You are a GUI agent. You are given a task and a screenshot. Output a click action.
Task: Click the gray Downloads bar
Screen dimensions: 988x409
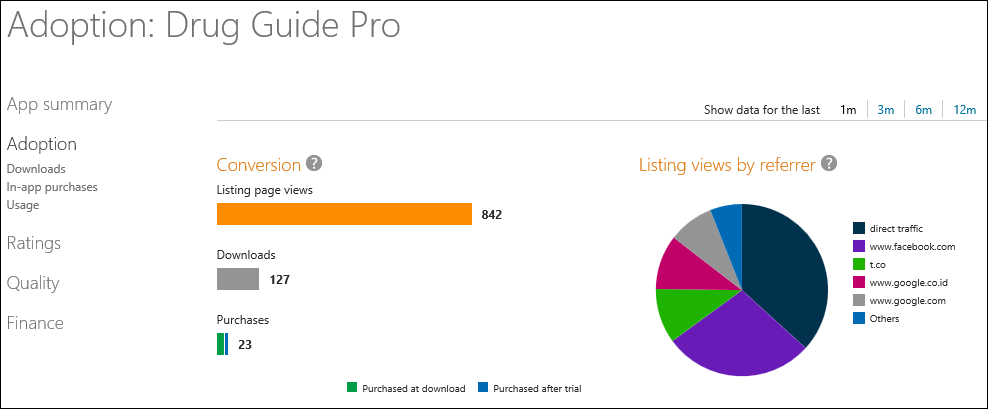(x=238, y=279)
